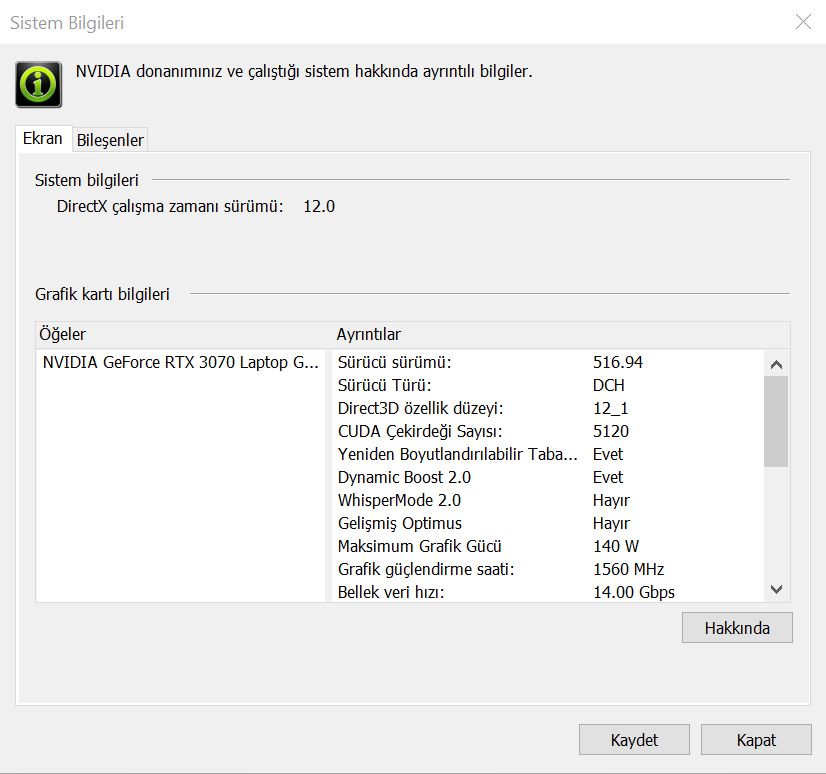Click the Öğeler column header

coord(184,335)
